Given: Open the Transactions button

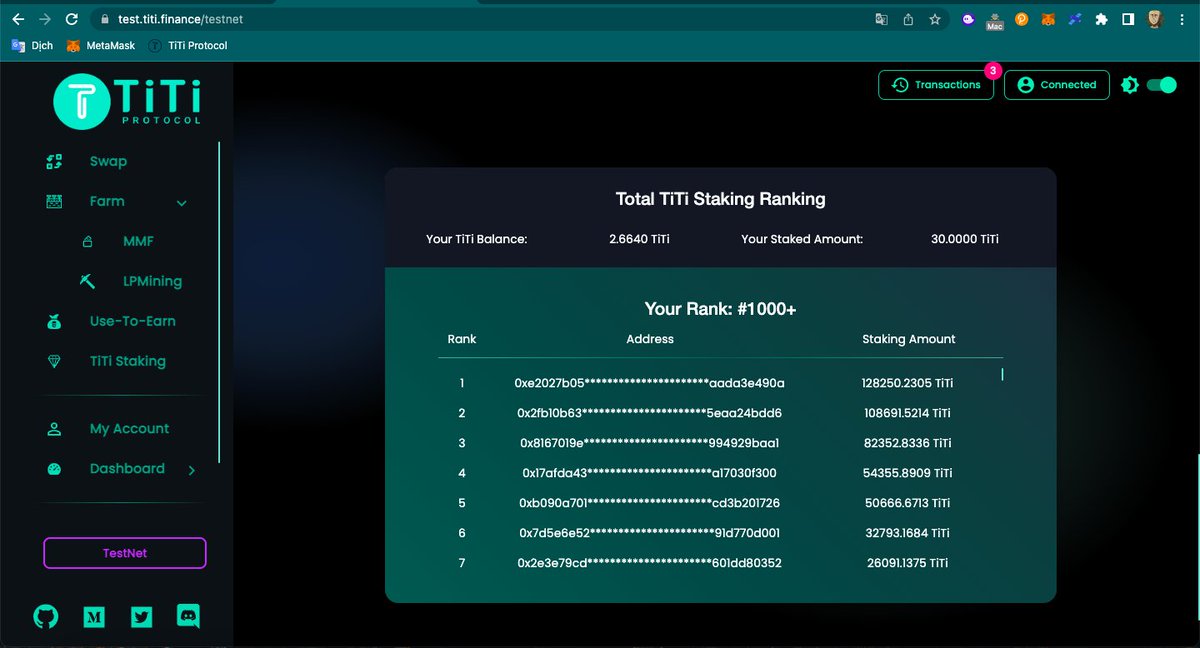Looking at the screenshot, I should pyautogui.click(x=936, y=85).
